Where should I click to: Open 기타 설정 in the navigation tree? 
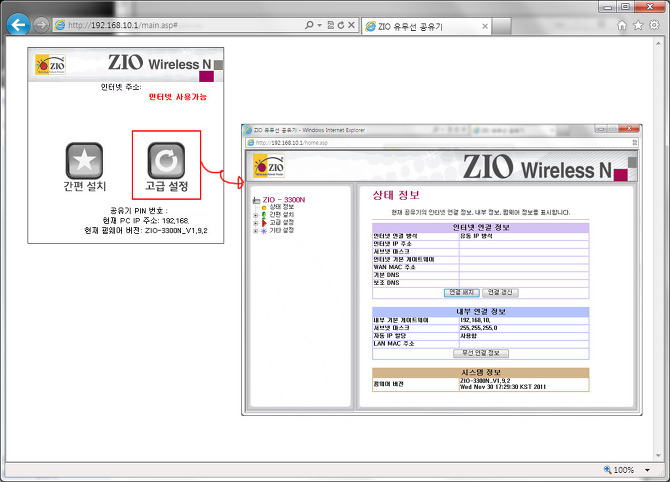point(282,230)
